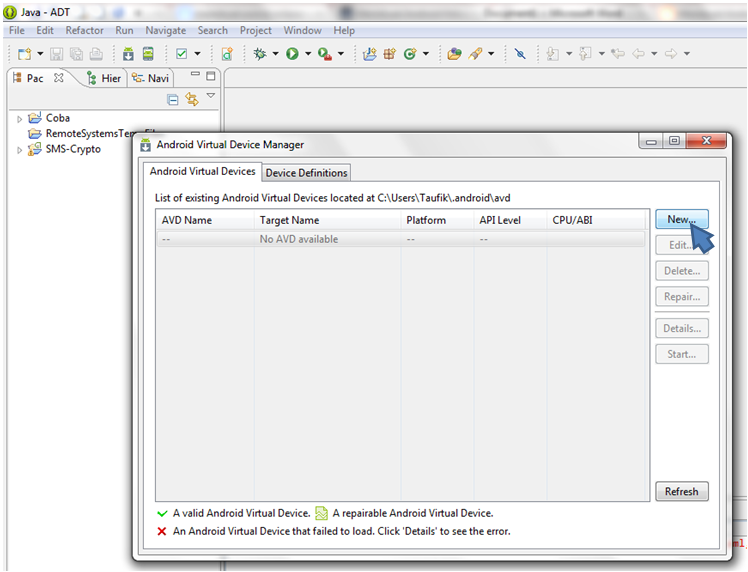Image resolution: width=748 pixels, height=572 pixels.
Task: Click the Target Name column header
Action: [328, 220]
